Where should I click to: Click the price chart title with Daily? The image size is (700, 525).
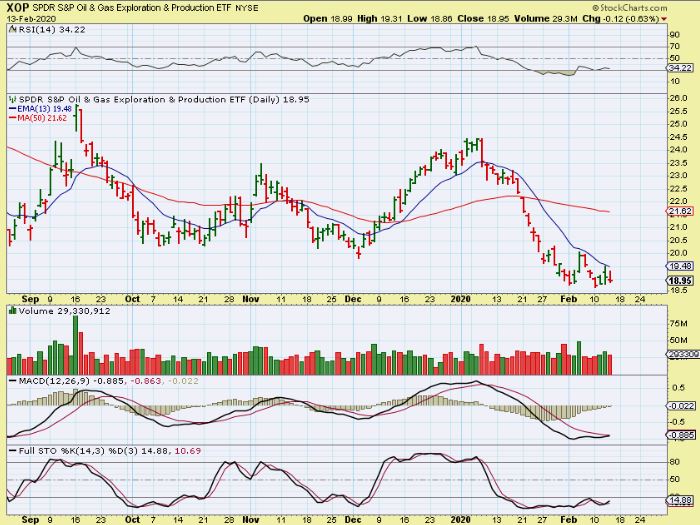[163, 99]
